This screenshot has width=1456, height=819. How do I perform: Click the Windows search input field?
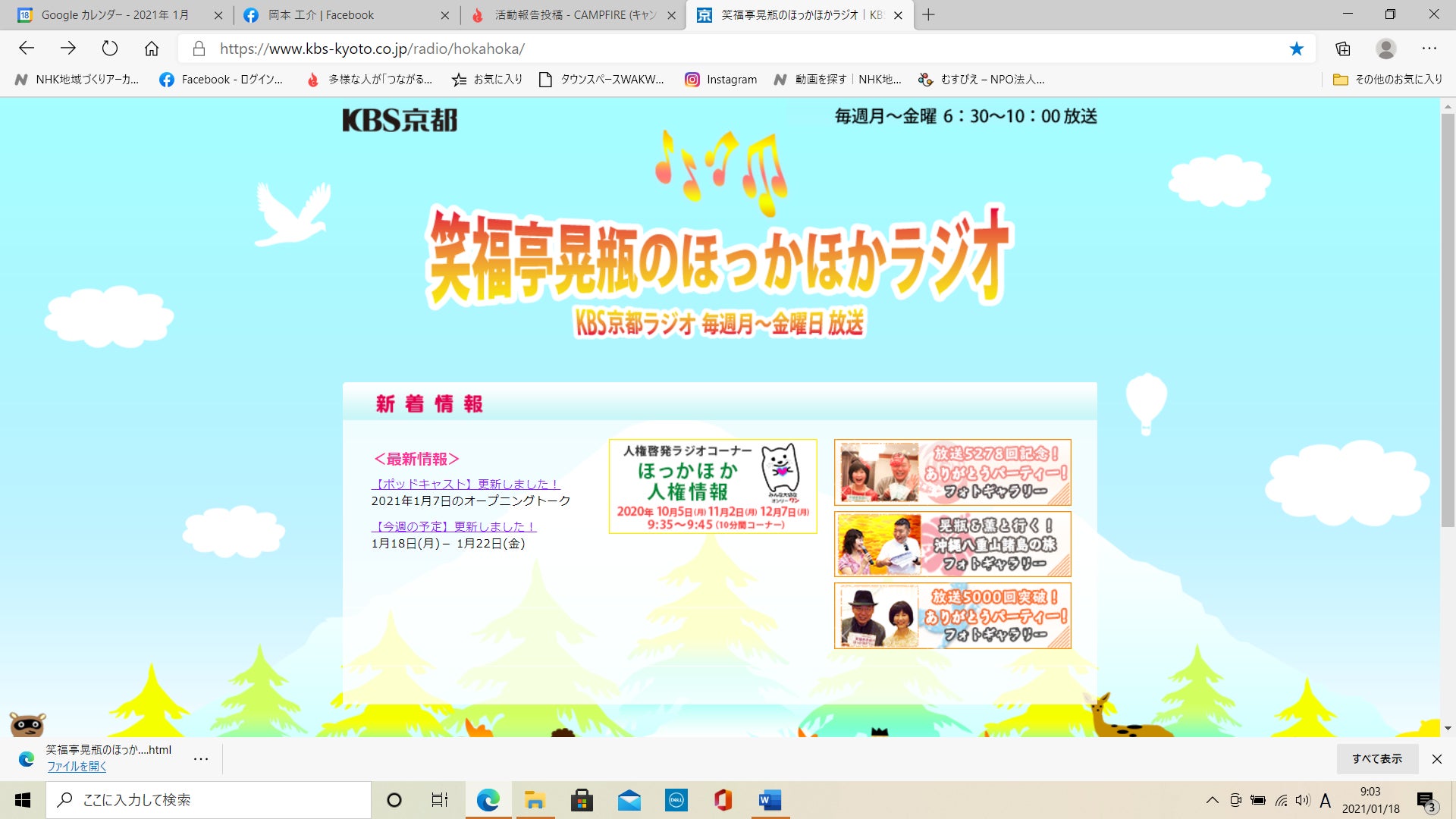(x=209, y=800)
